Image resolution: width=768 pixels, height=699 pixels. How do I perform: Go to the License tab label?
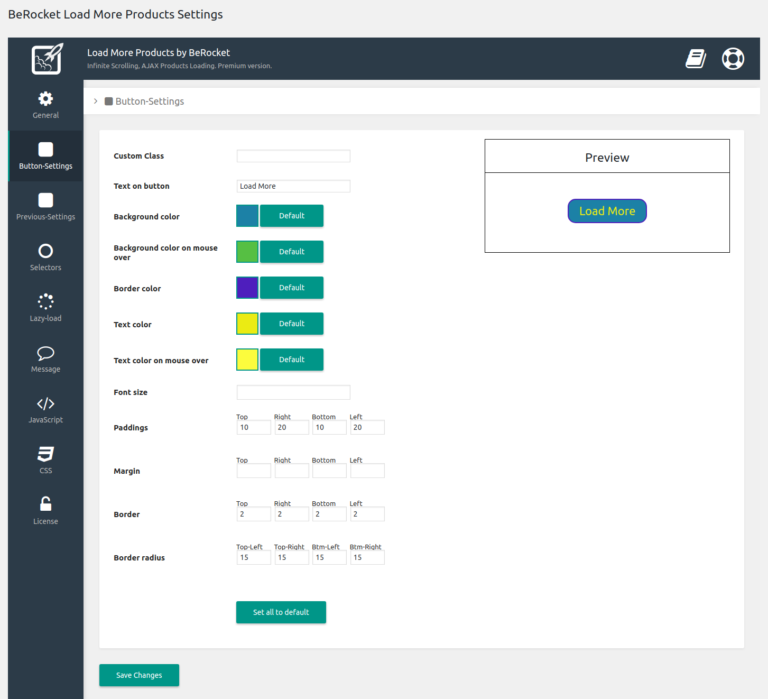tap(46, 521)
